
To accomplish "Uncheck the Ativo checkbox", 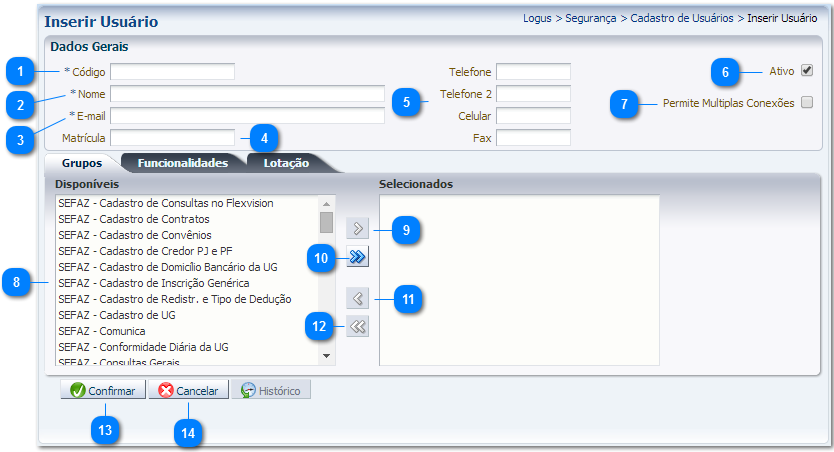I will pos(807,71).
